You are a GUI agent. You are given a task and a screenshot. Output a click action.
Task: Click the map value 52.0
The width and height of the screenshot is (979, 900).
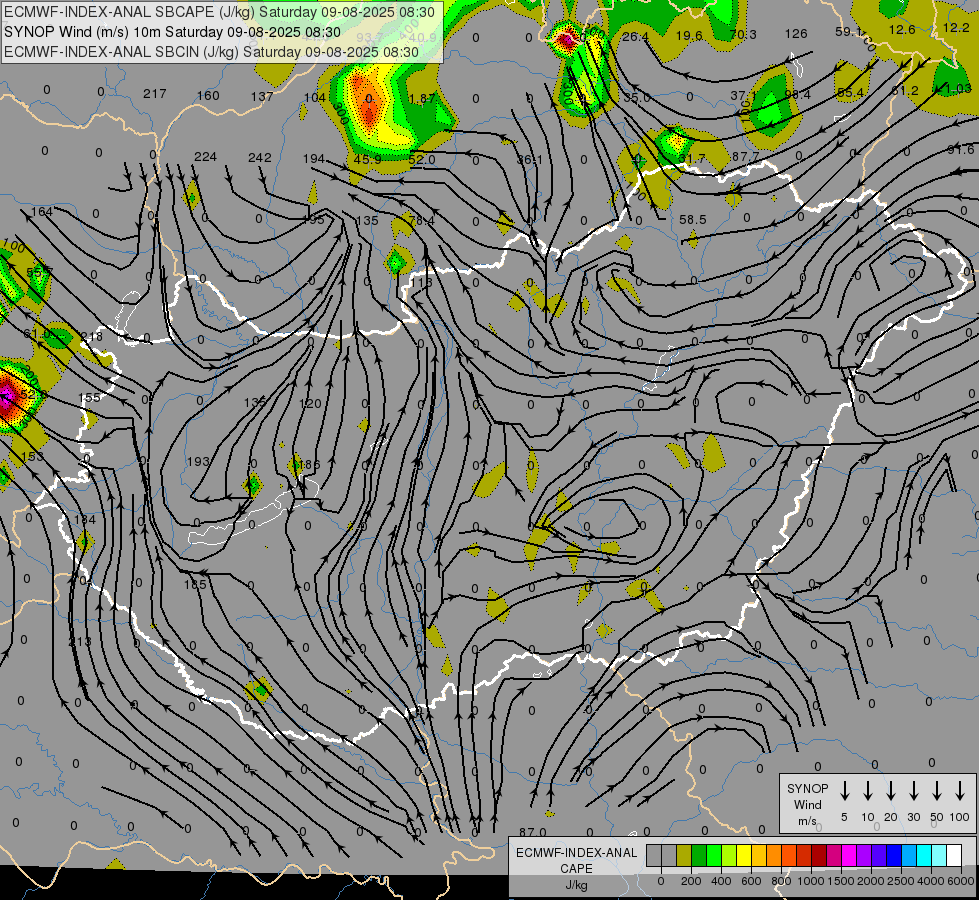tap(422, 160)
